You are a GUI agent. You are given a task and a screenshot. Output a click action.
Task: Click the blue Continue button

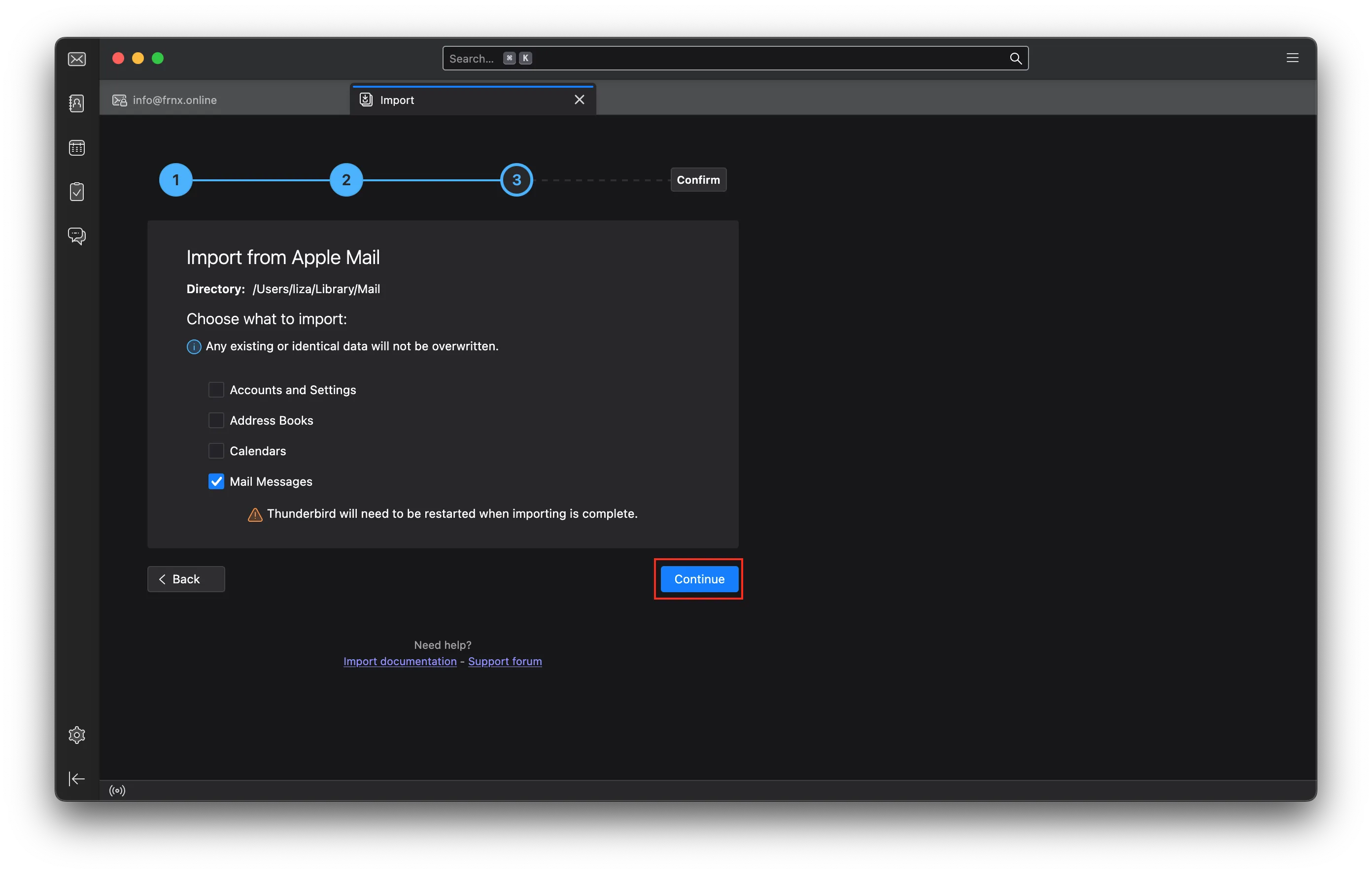pos(699,579)
